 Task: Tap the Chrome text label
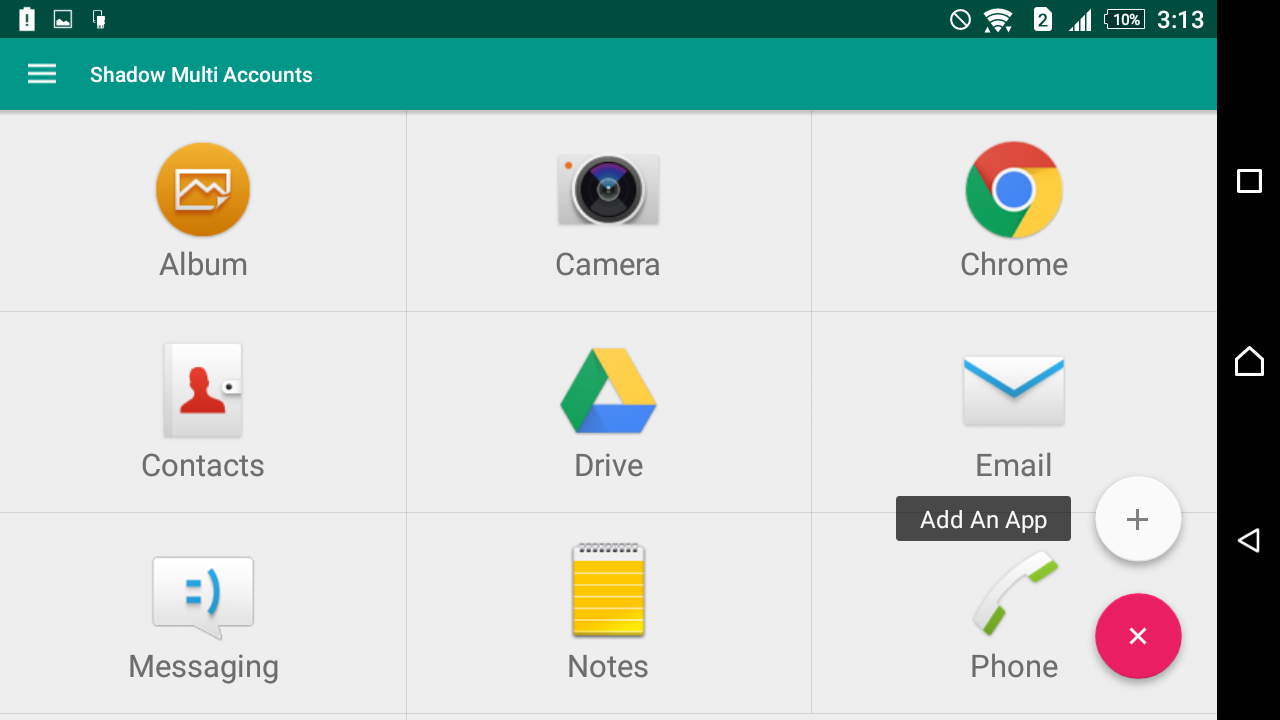point(1014,264)
